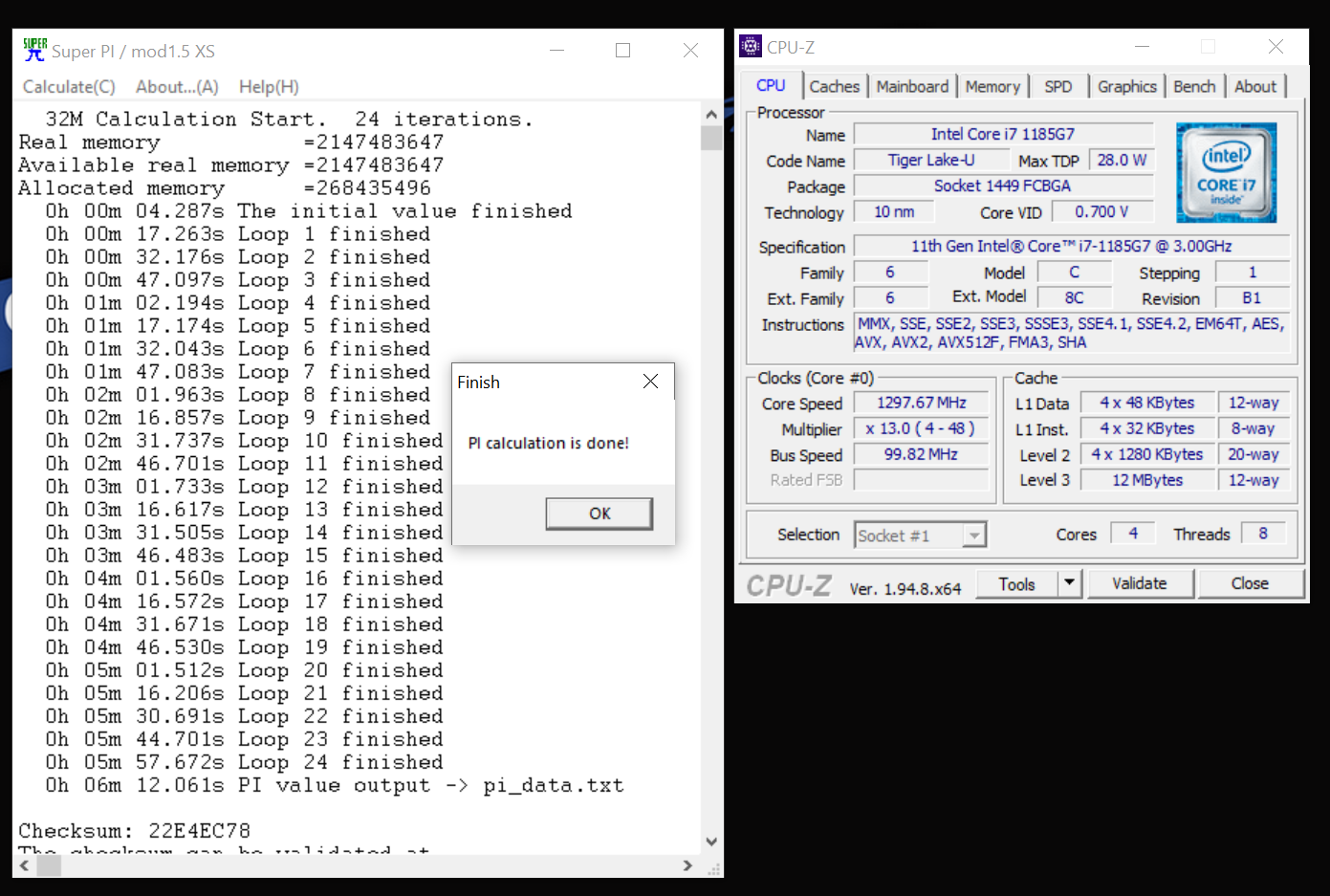Click the Close button in CPU-Z
The image size is (1330, 896).
tap(1250, 583)
